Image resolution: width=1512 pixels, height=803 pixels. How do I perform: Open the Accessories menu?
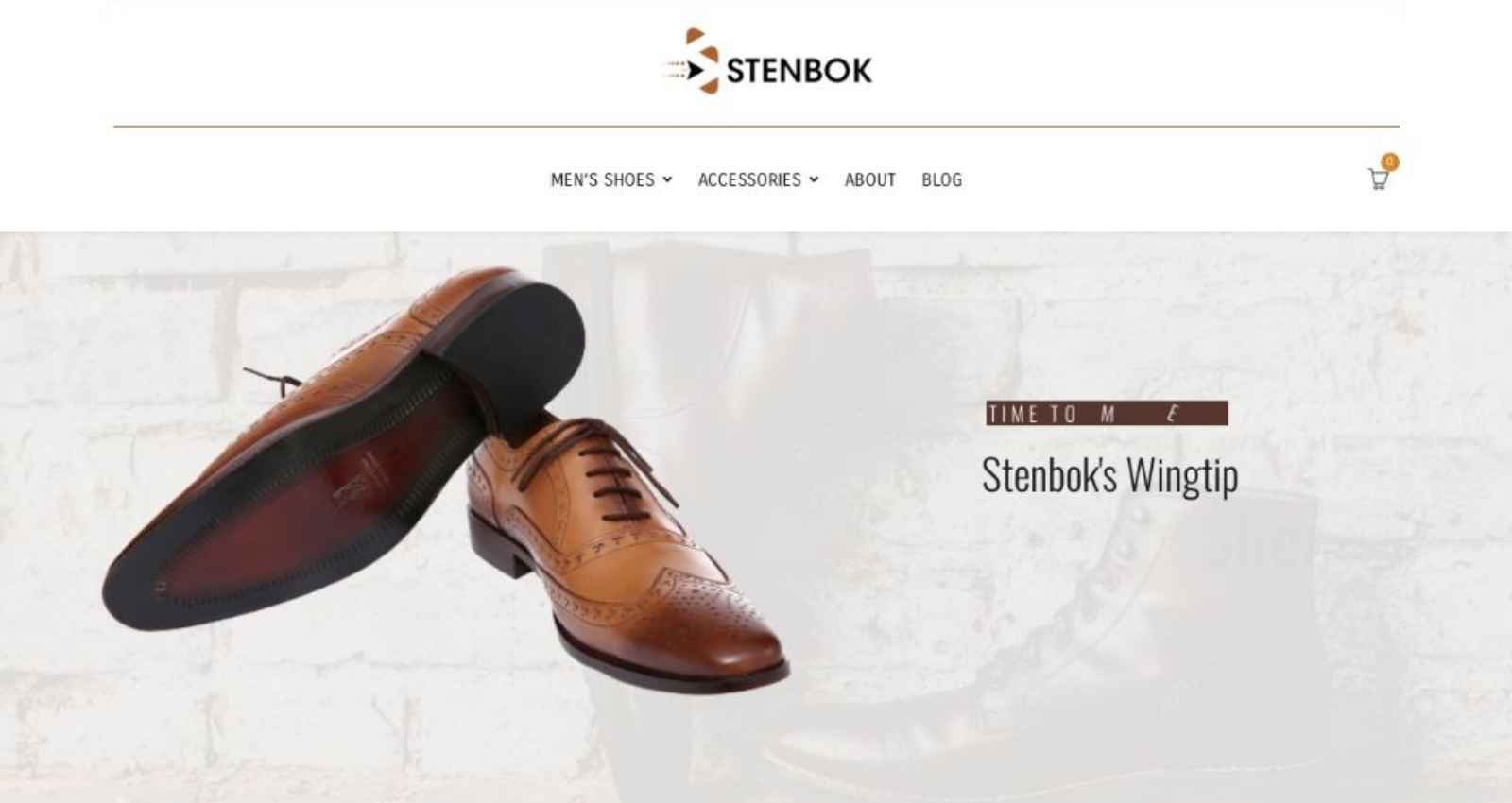point(749,179)
